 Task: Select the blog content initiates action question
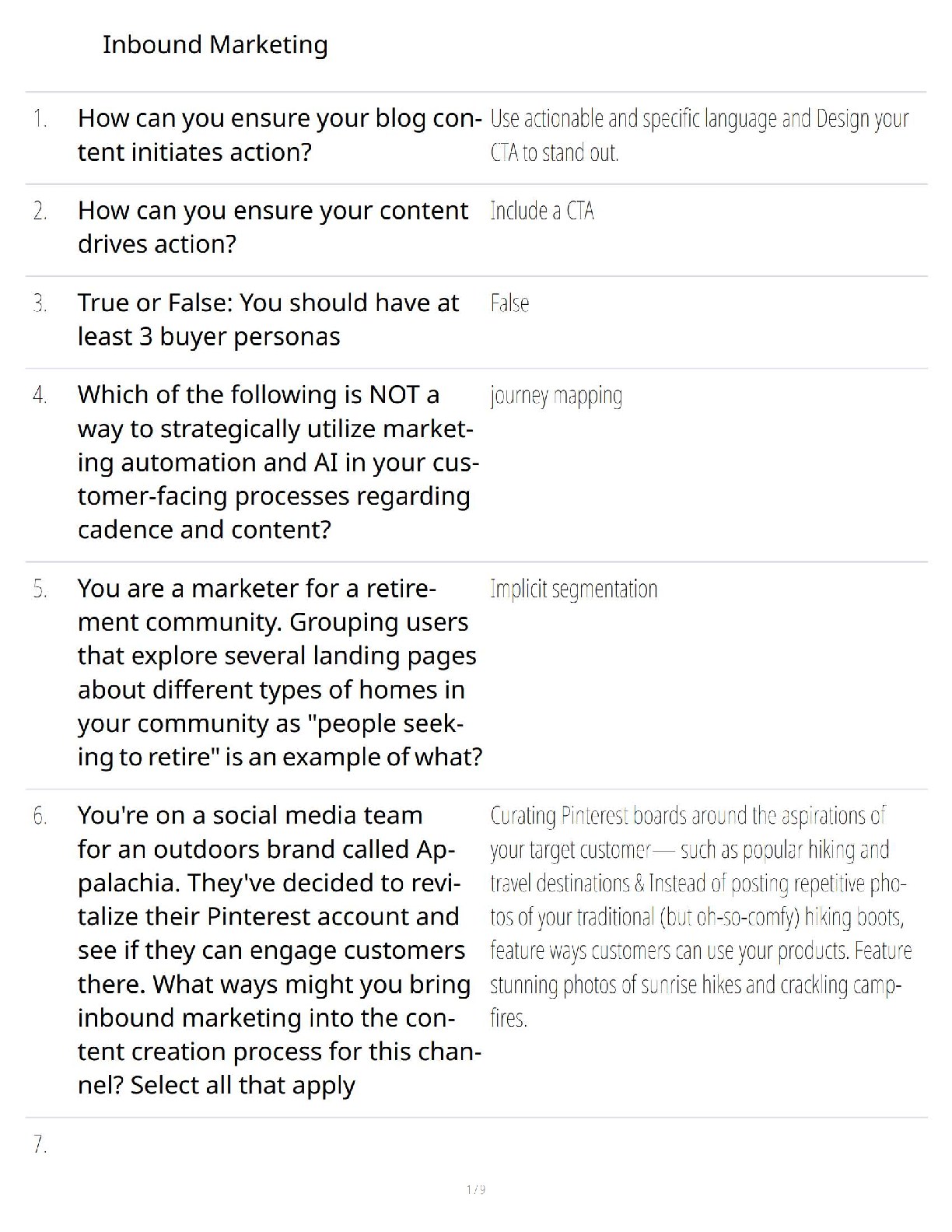tap(278, 135)
